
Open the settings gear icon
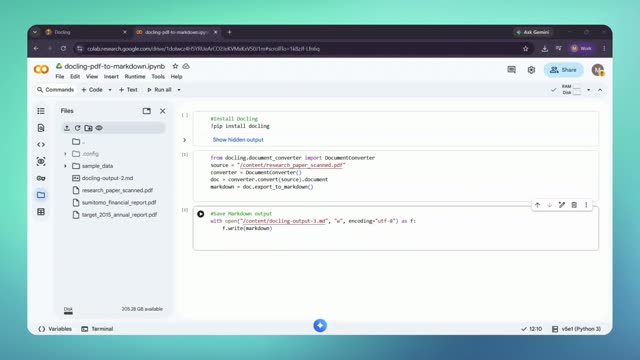pyautogui.click(x=531, y=70)
